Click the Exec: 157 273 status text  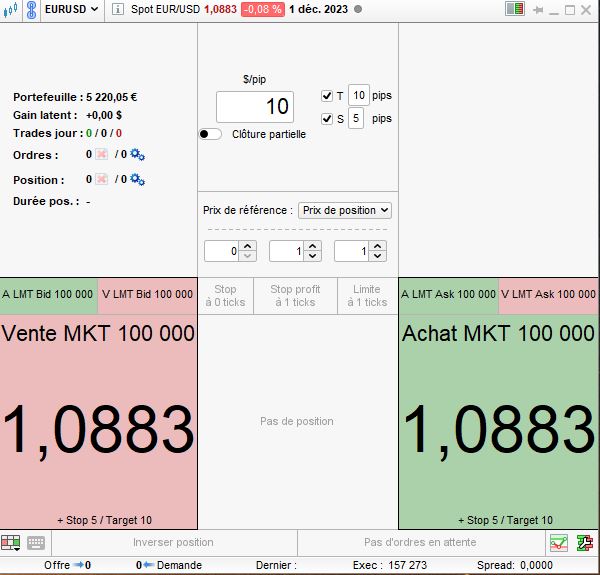390,565
